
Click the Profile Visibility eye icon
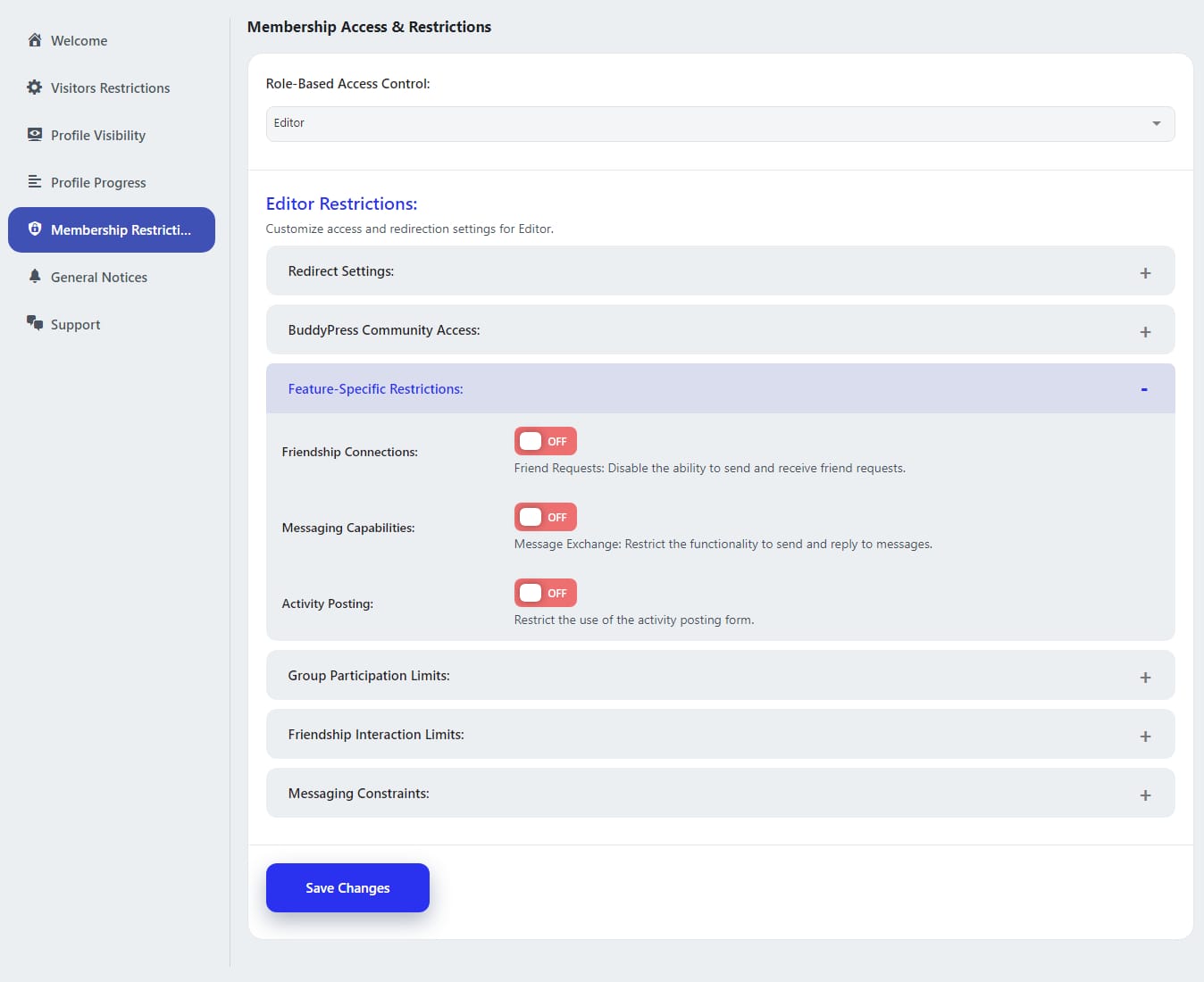pyautogui.click(x=35, y=135)
